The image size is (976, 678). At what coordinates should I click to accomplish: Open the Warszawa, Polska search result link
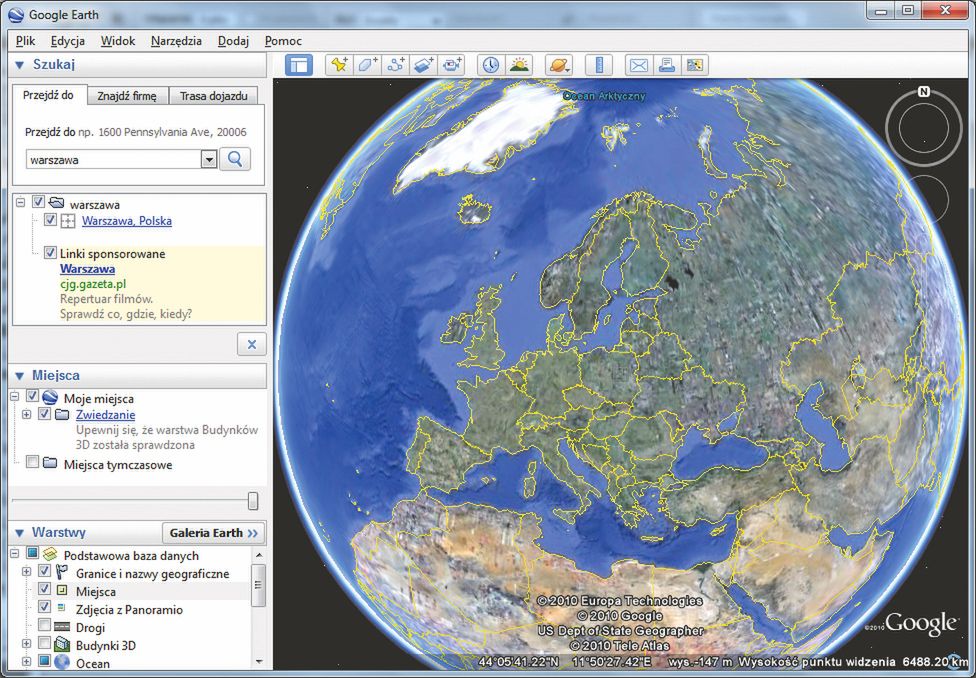(126, 221)
